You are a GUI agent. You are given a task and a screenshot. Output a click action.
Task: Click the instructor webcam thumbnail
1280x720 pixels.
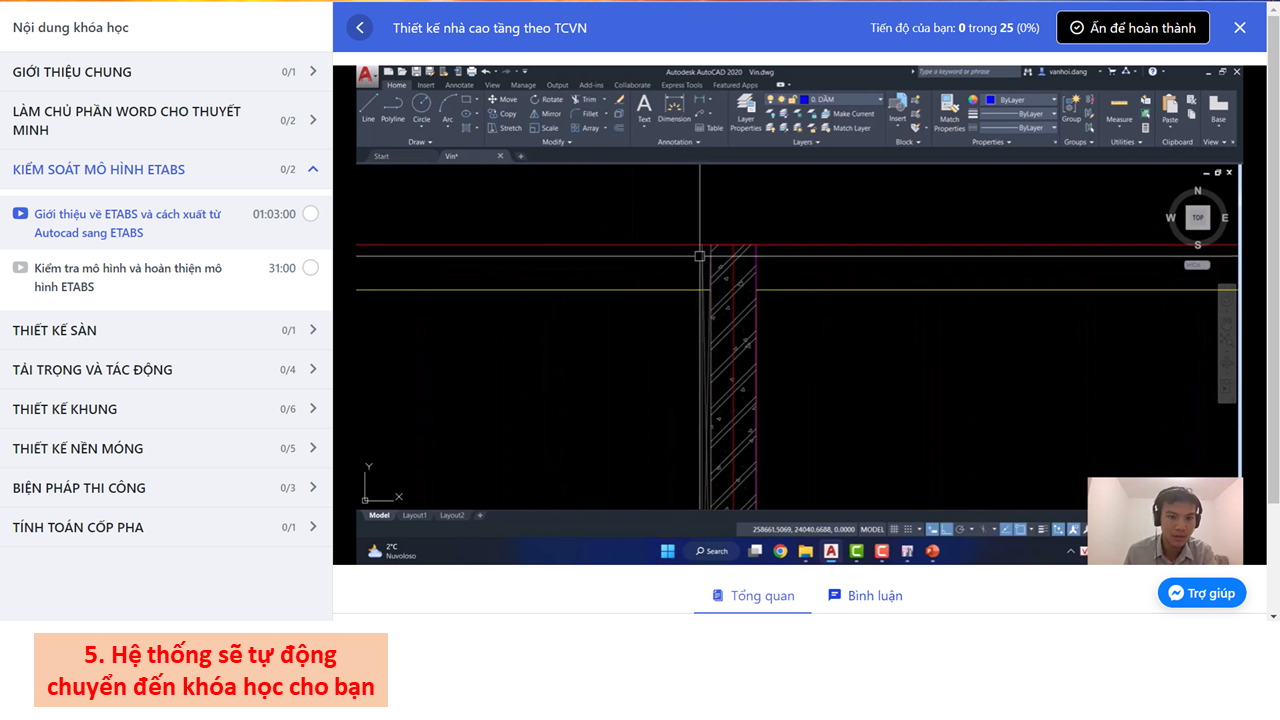point(1165,520)
